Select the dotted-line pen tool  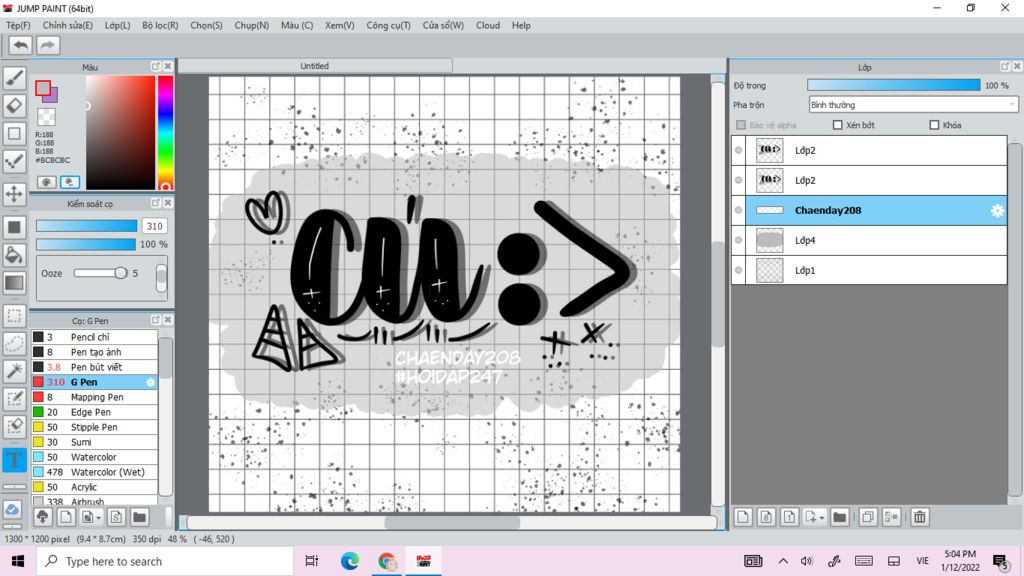(14, 161)
